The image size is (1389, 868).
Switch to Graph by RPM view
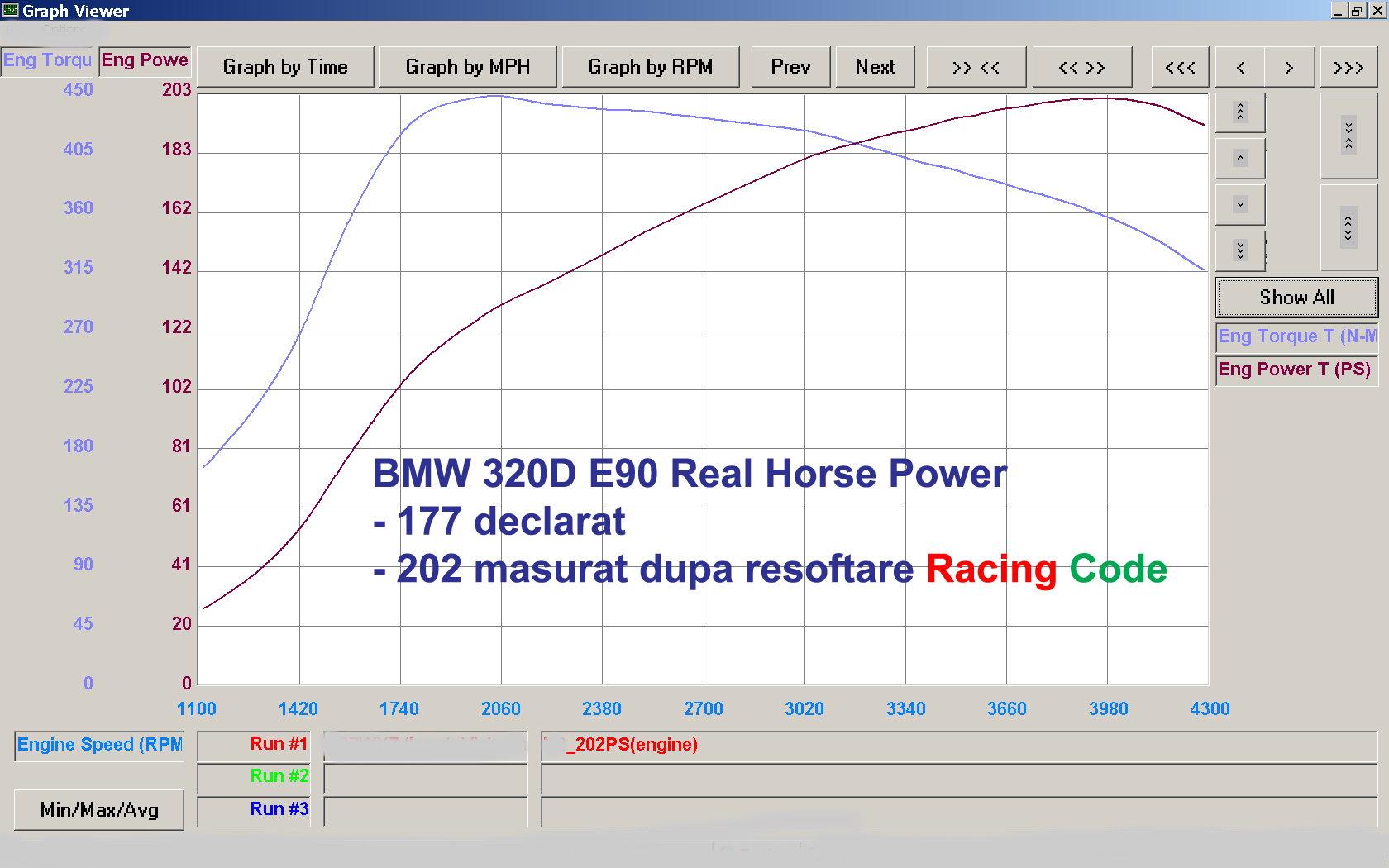click(x=651, y=68)
